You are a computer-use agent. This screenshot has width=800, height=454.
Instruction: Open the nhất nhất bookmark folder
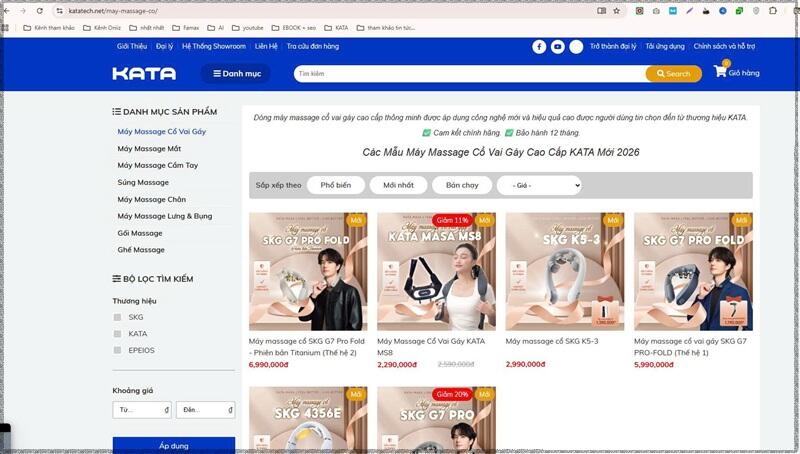(x=147, y=28)
